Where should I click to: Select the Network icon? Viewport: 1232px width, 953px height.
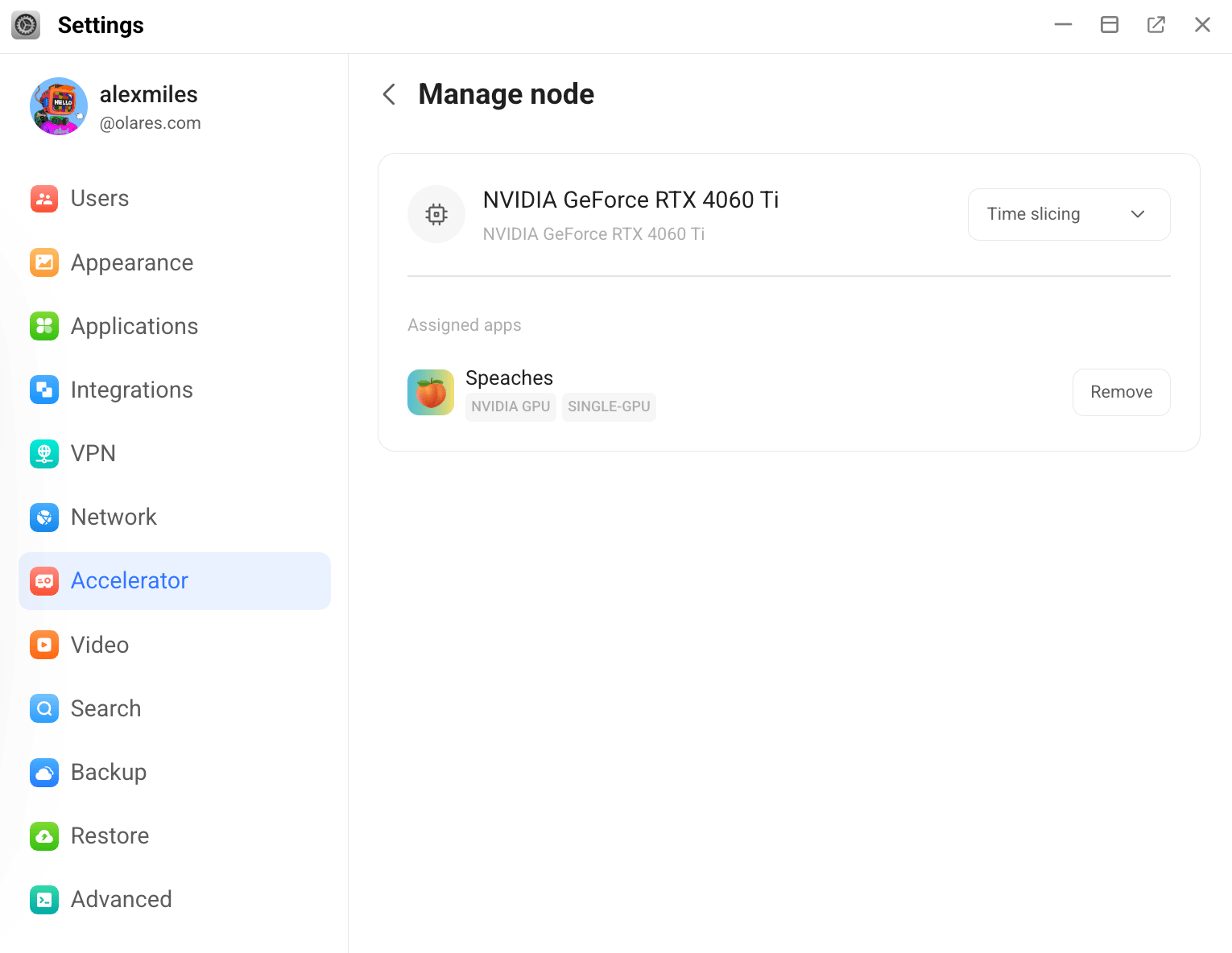tap(44, 517)
